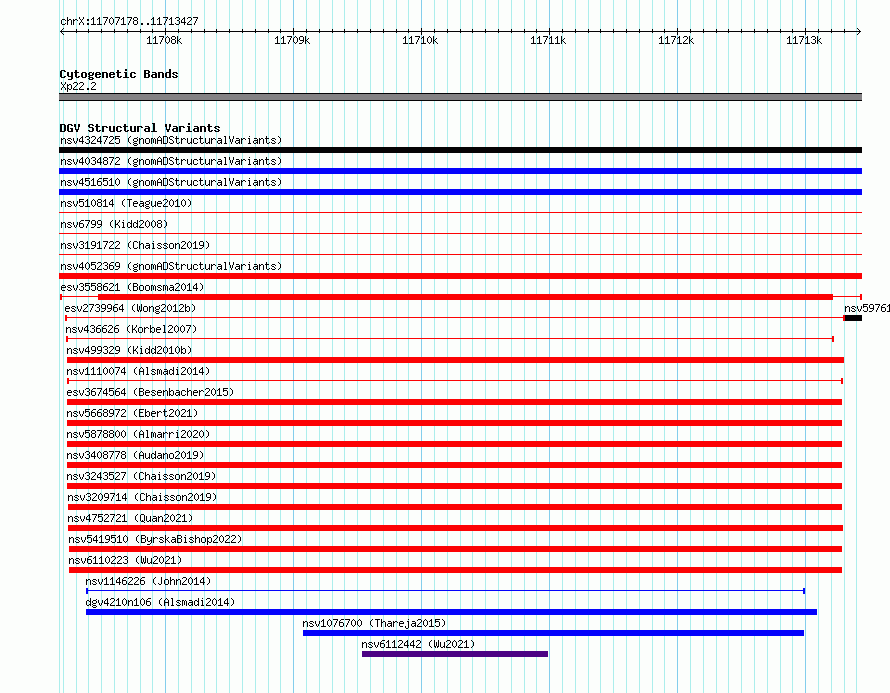
Task: Open variant nsv3408778 (Audano2019)
Action: (135, 455)
